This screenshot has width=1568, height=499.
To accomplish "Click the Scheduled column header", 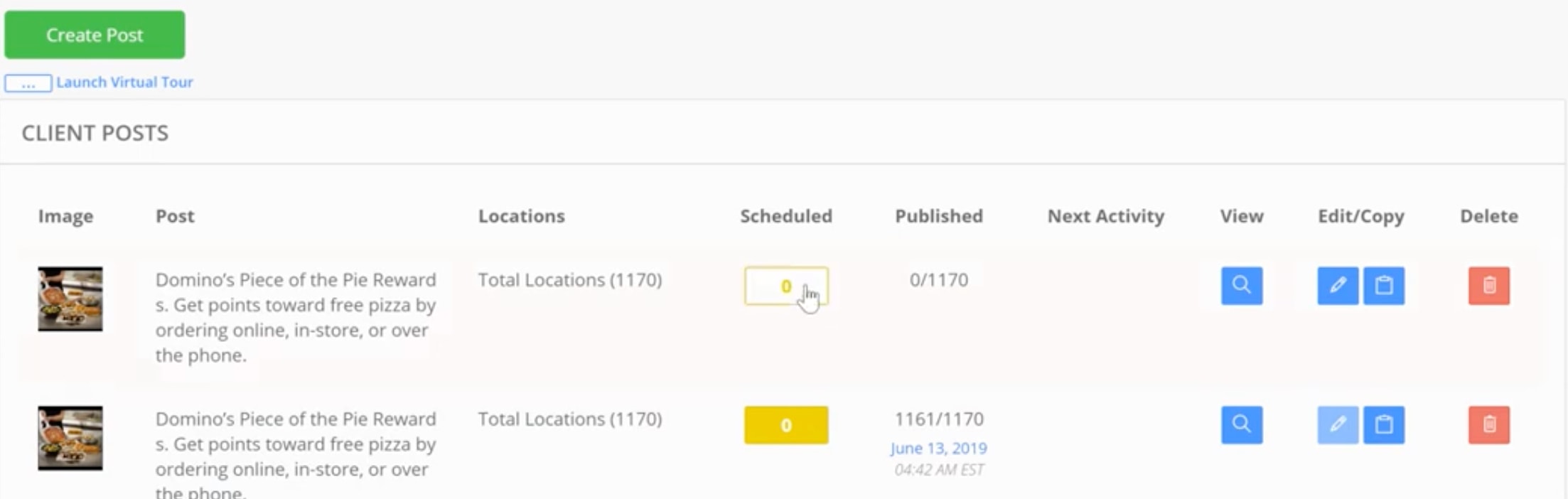I will (786, 216).
